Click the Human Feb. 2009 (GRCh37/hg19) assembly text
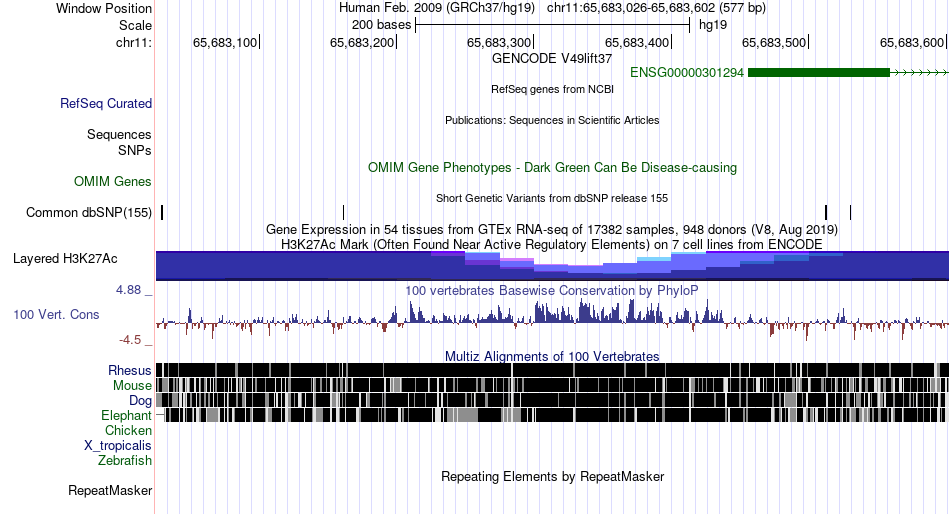 pos(437,8)
